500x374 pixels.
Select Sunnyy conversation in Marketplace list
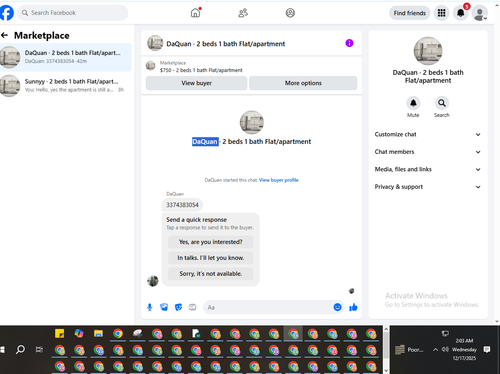(x=66, y=86)
